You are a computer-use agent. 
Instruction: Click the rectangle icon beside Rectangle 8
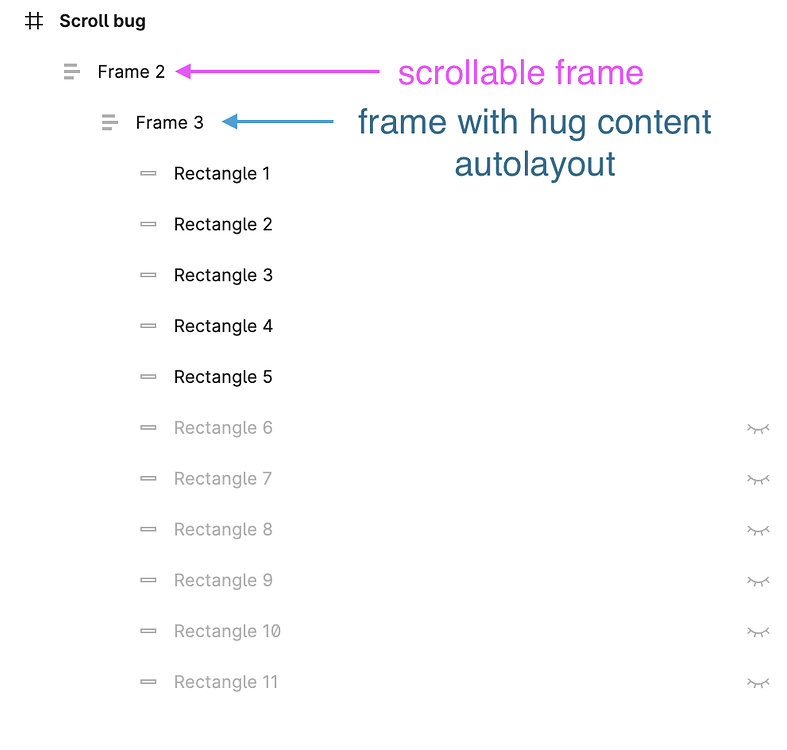click(x=148, y=529)
